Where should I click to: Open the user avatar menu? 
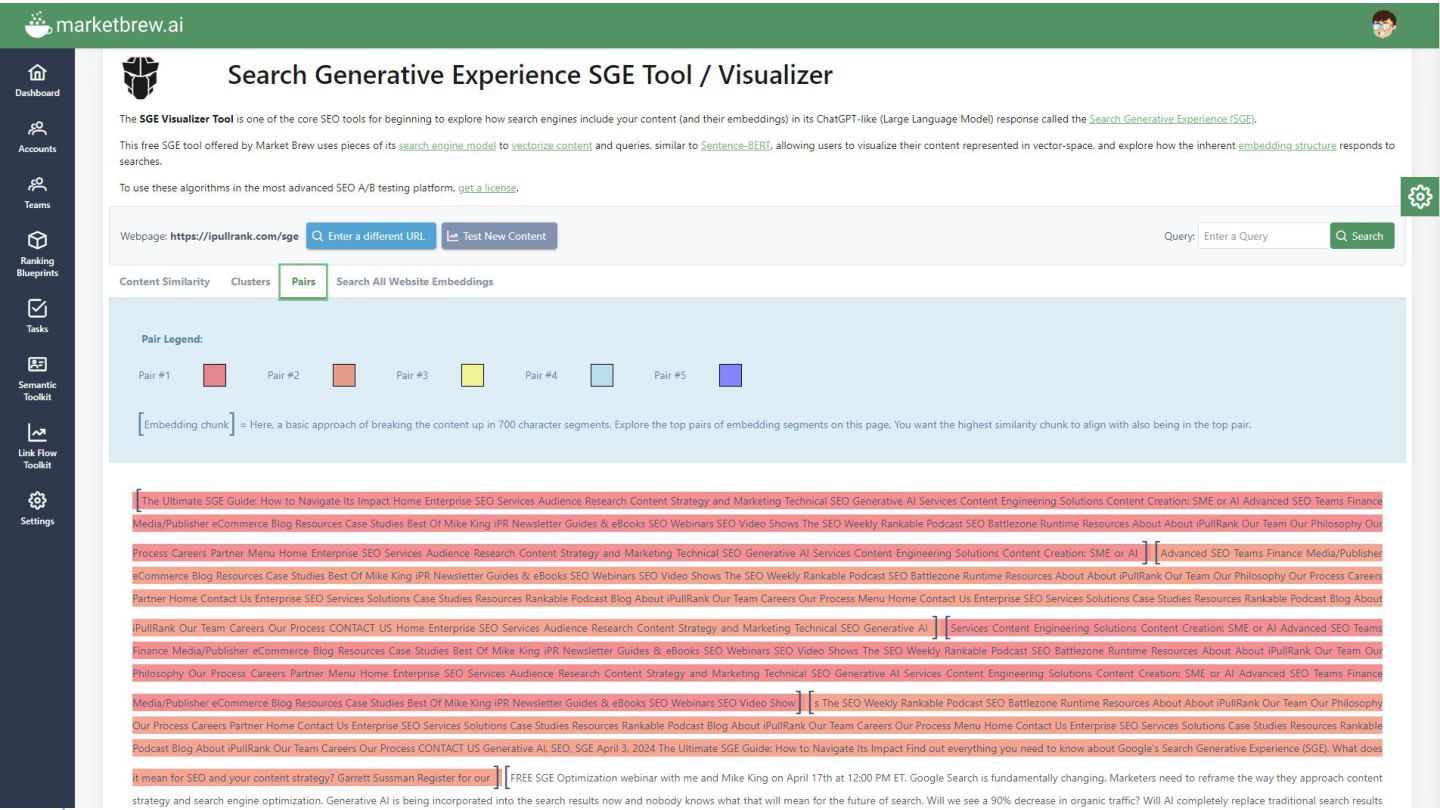pos(1384,25)
